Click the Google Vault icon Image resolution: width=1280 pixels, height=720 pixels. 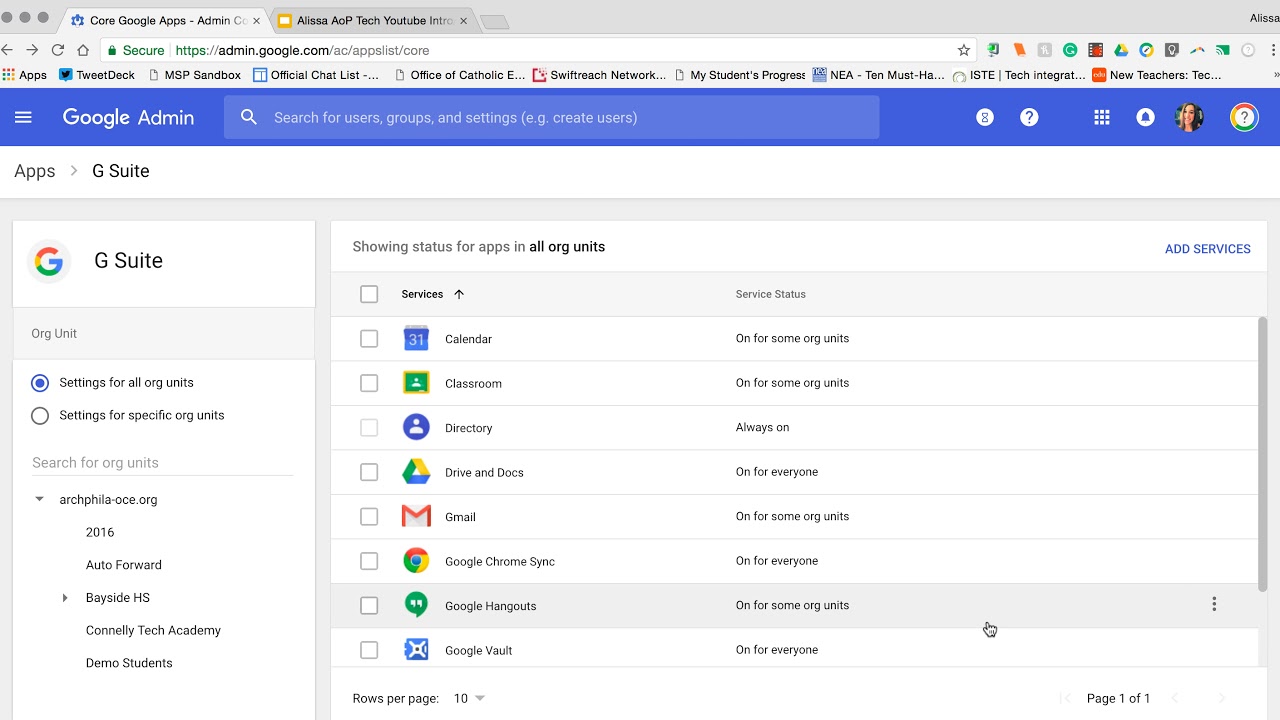point(416,650)
